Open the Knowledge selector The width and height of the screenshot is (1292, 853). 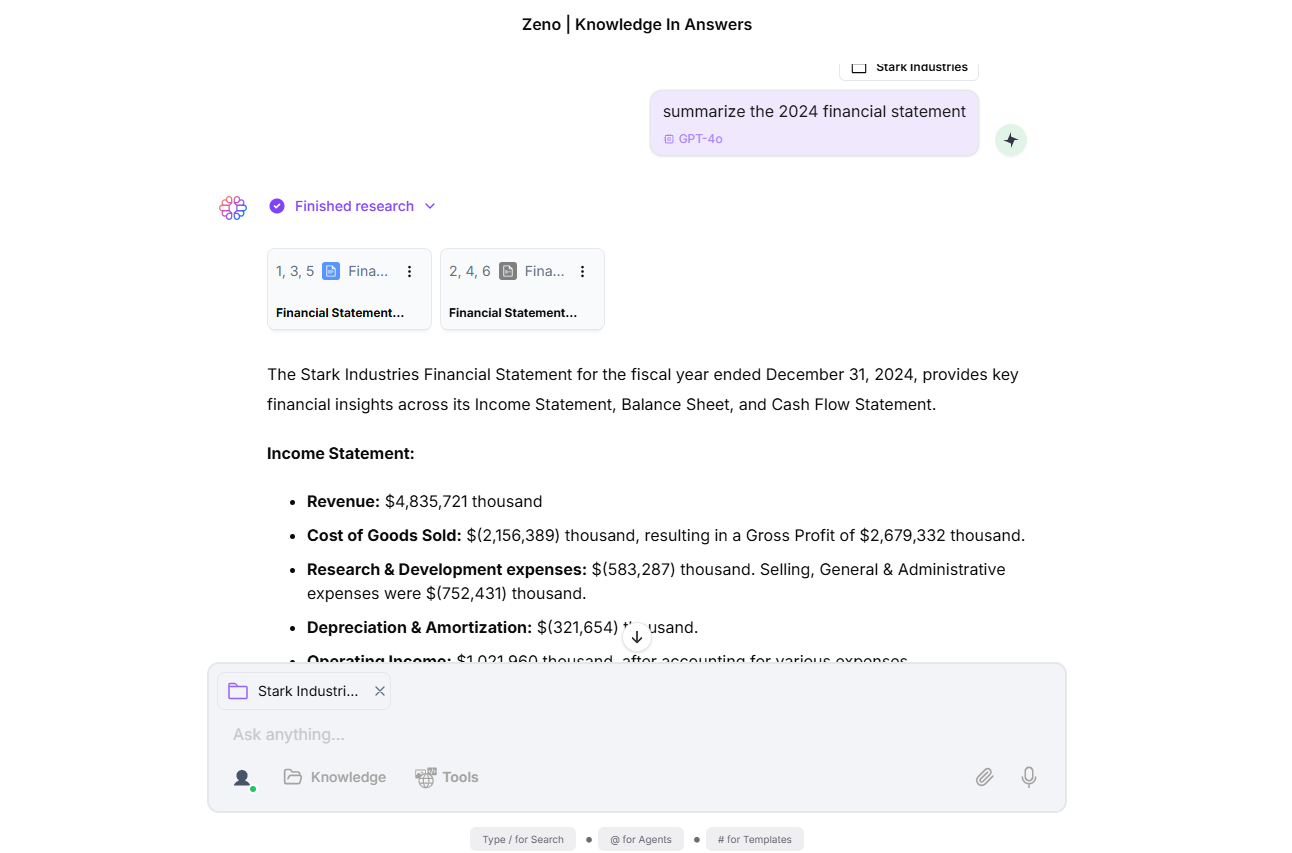pyautogui.click(x=335, y=777)
